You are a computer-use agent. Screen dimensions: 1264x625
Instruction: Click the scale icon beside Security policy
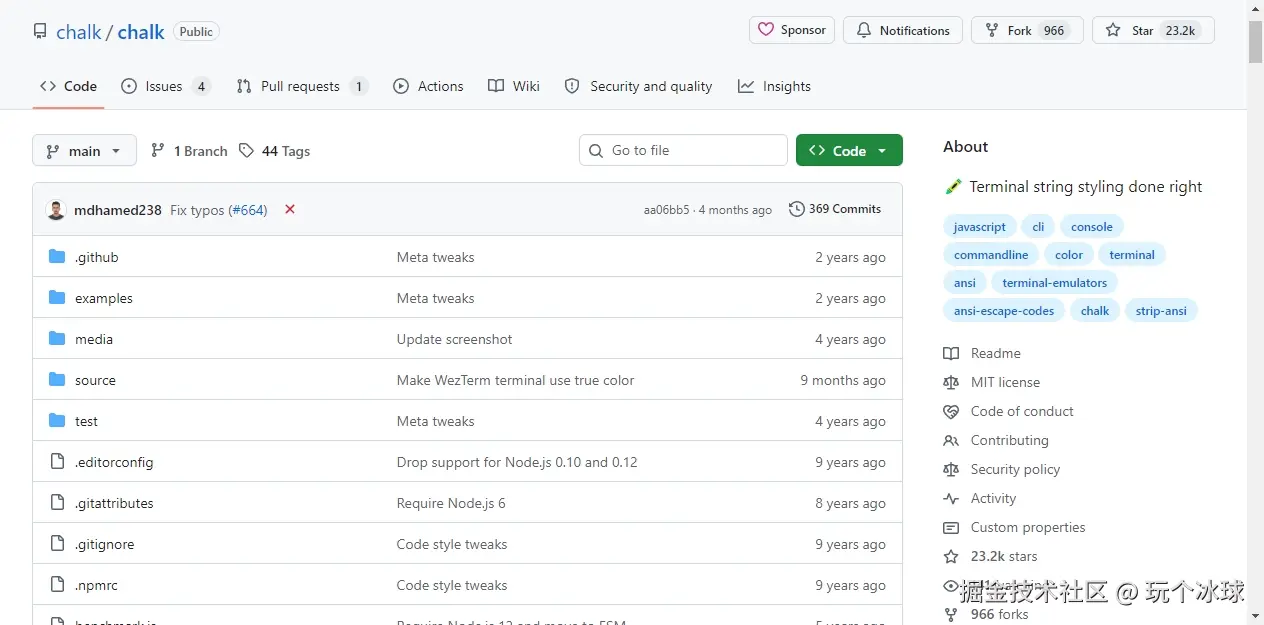click(x=951, y=469)
